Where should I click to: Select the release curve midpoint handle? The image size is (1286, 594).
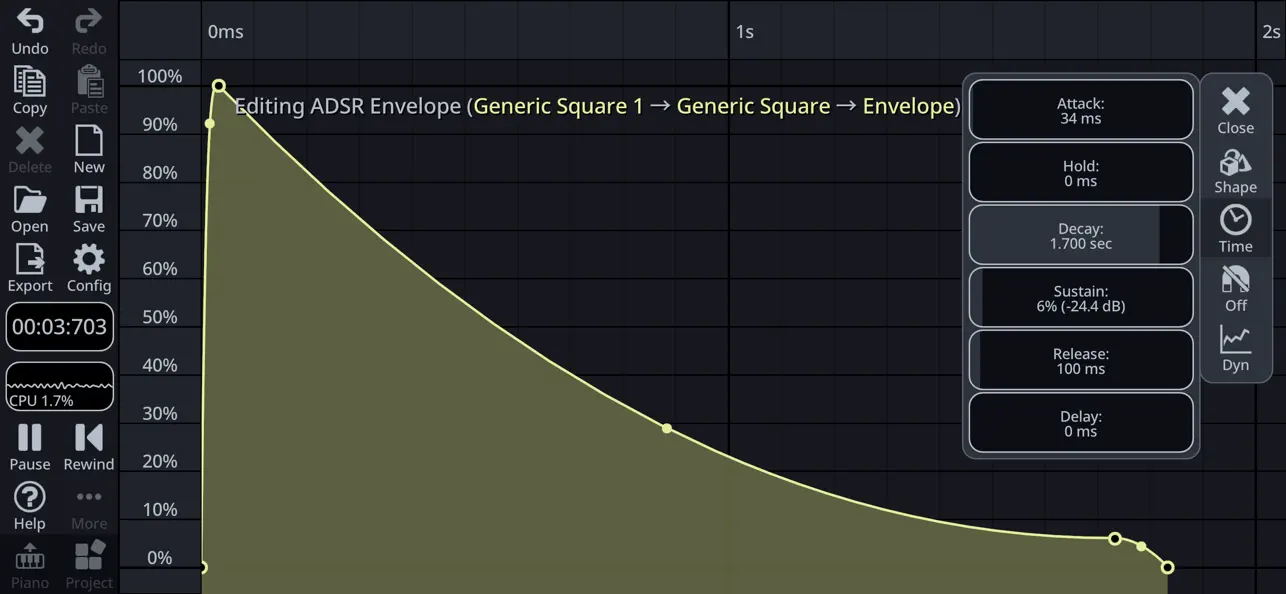coord(1141,546)
